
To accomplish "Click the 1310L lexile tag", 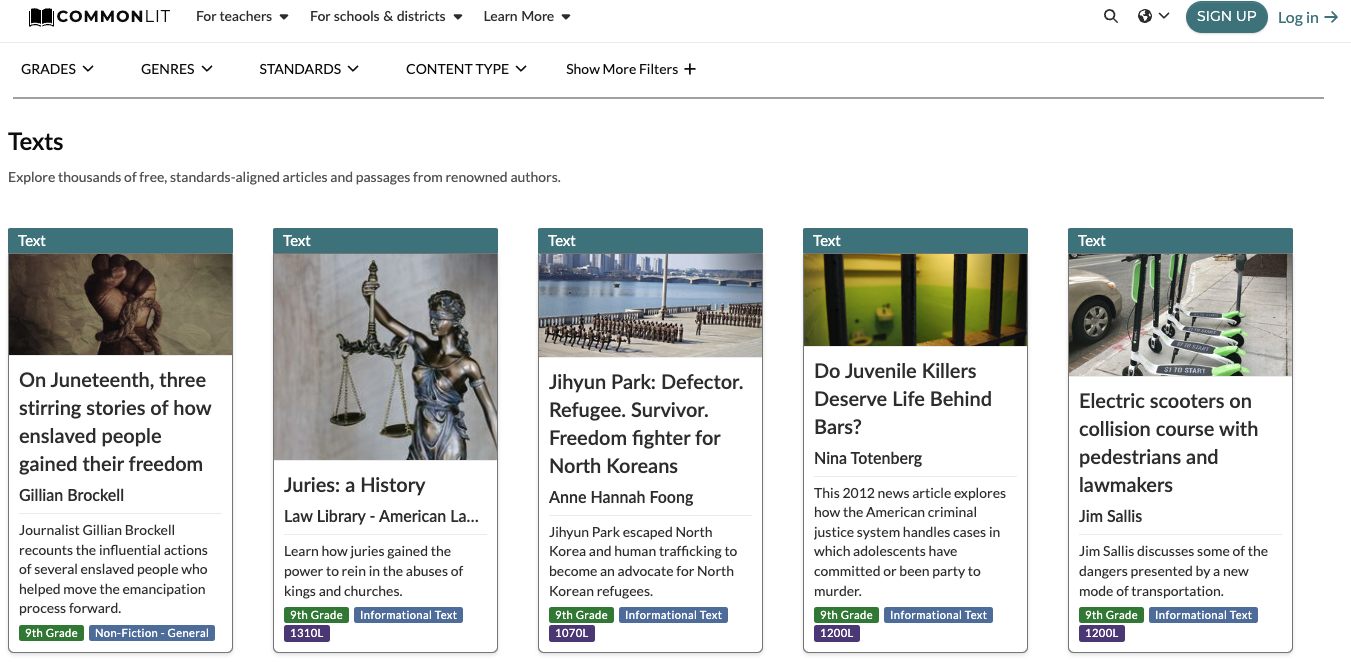I will (x=307, y=633).
